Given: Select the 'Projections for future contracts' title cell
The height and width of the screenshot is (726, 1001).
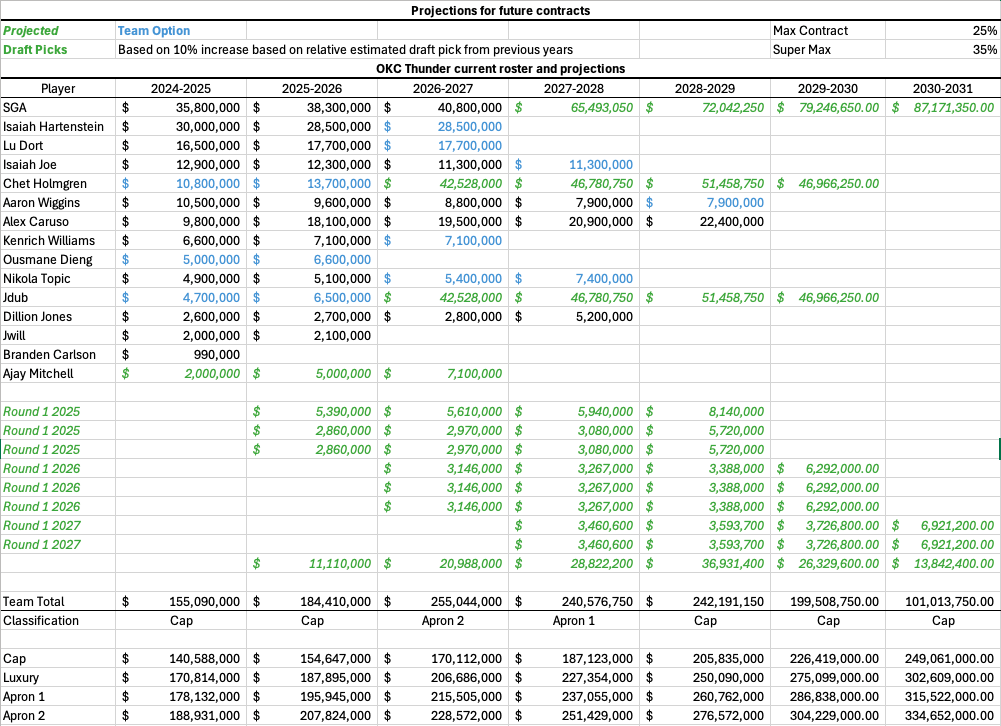Looking at the screenshot, I should point(500,11).
